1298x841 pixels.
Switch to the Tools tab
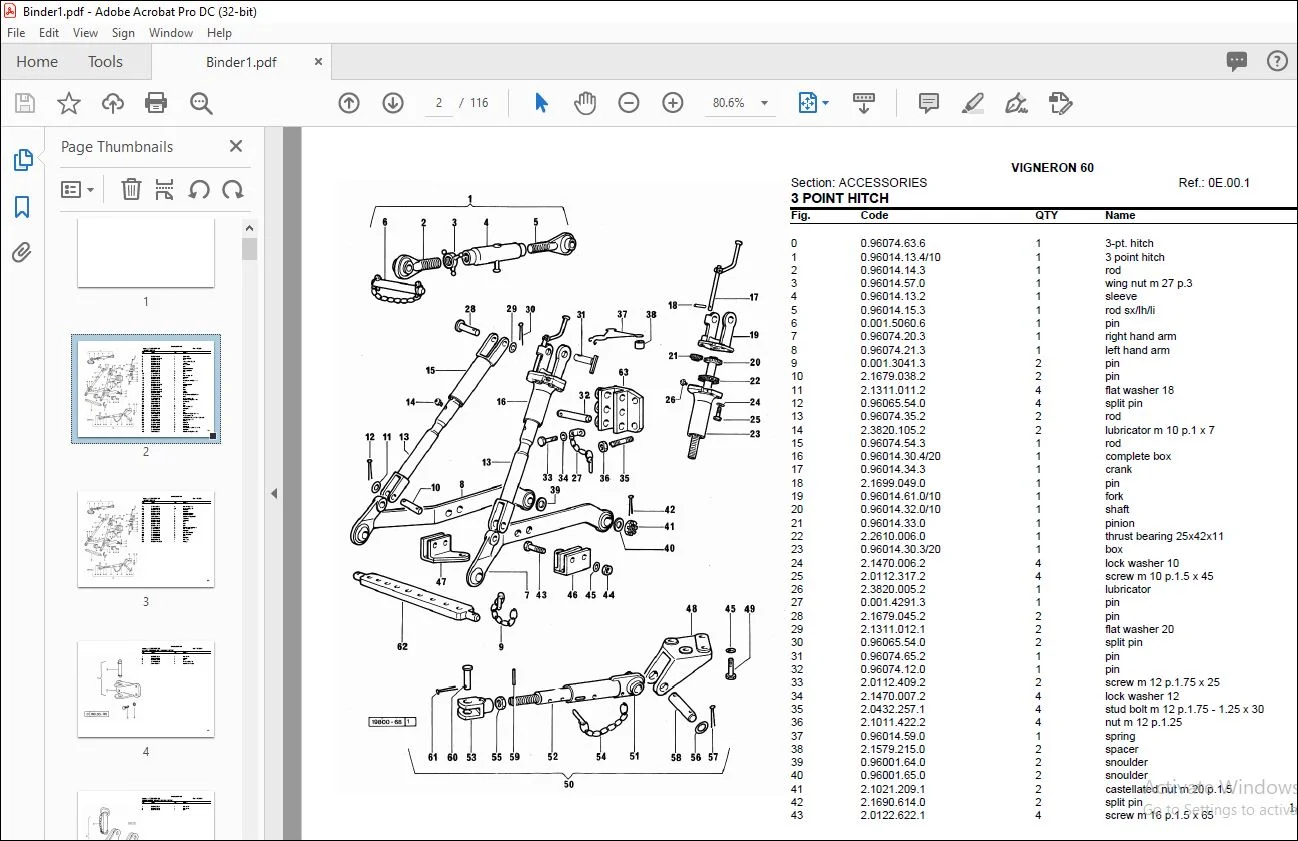pyautogui.click(x=105, y=62)
